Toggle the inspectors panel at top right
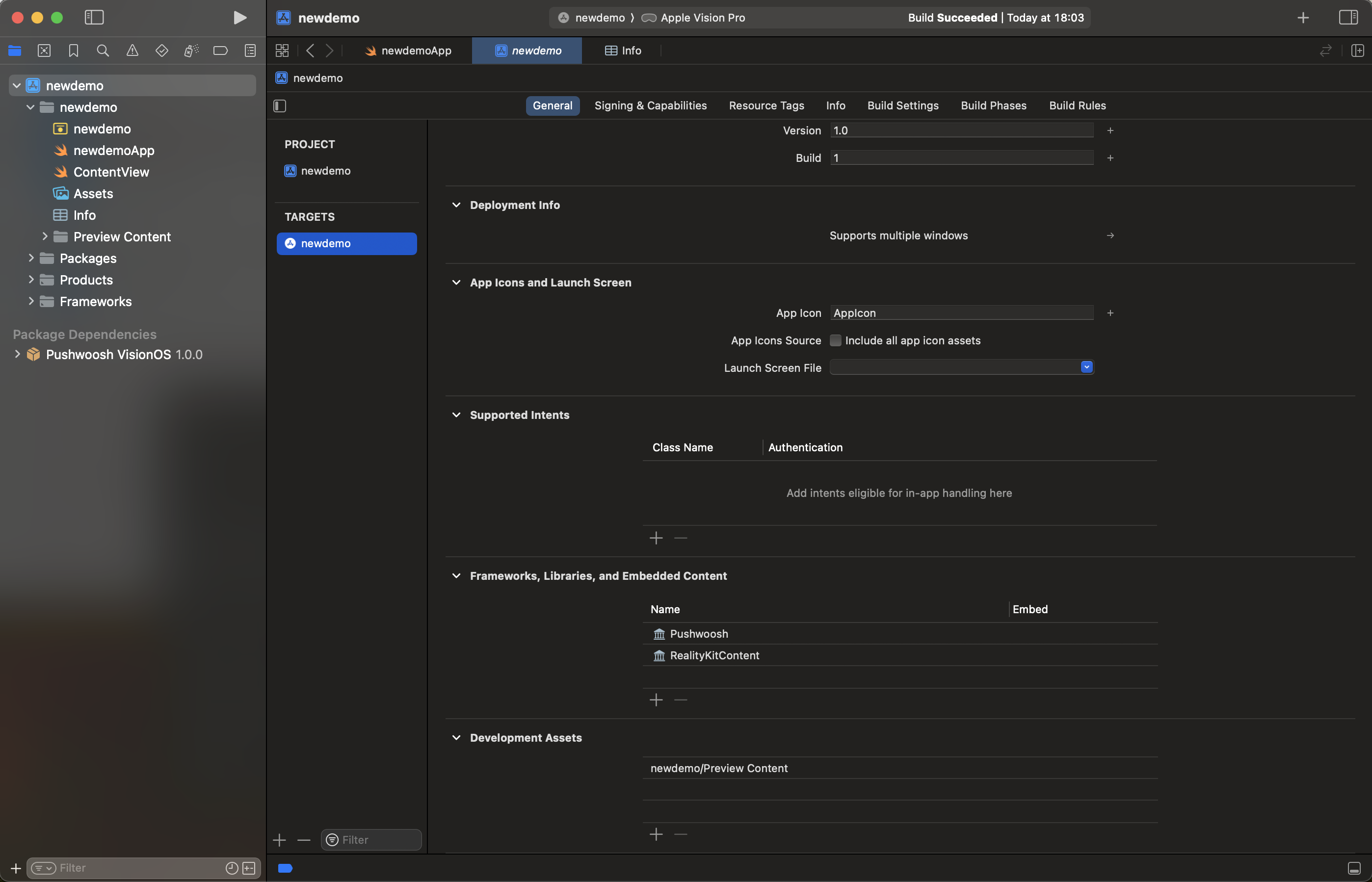Image resolution: width=1372 pixels, height=882 pixels. [x=1348, y=18]
